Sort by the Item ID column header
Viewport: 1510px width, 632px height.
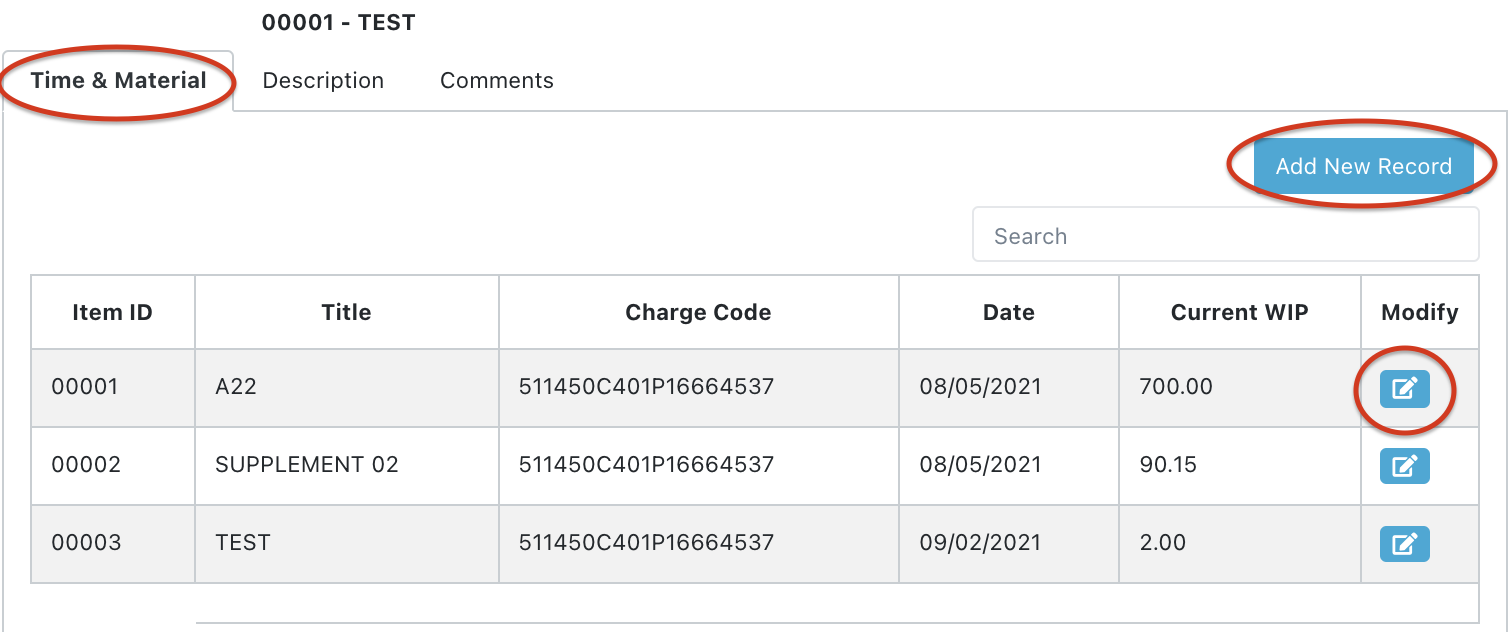coord(112,313)
